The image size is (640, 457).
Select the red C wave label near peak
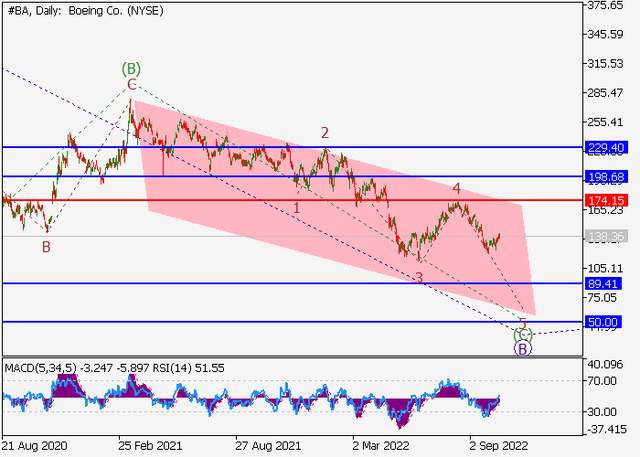point(131,85)
